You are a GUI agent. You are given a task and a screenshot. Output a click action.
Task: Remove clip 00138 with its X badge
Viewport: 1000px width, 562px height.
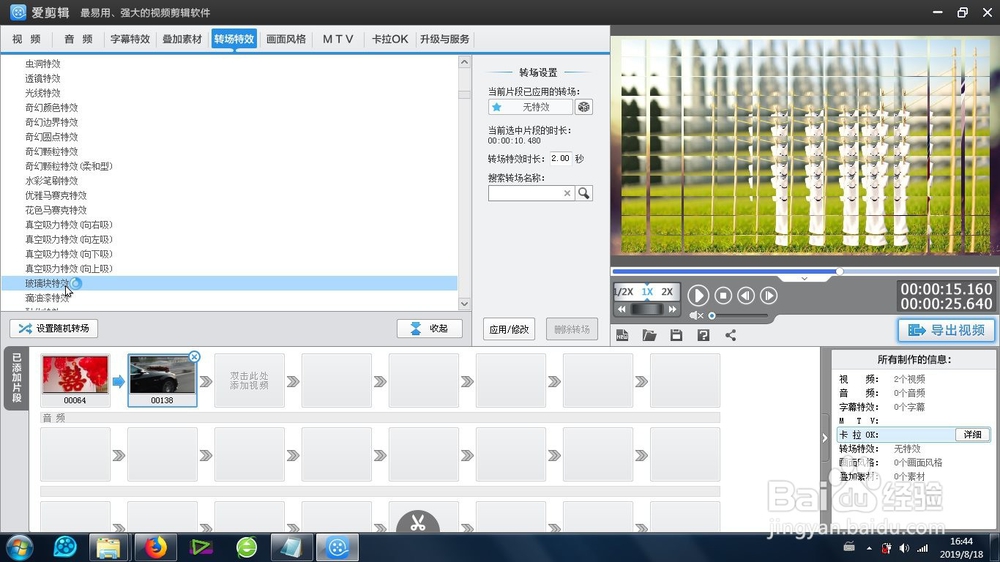[x=195, y=357]
